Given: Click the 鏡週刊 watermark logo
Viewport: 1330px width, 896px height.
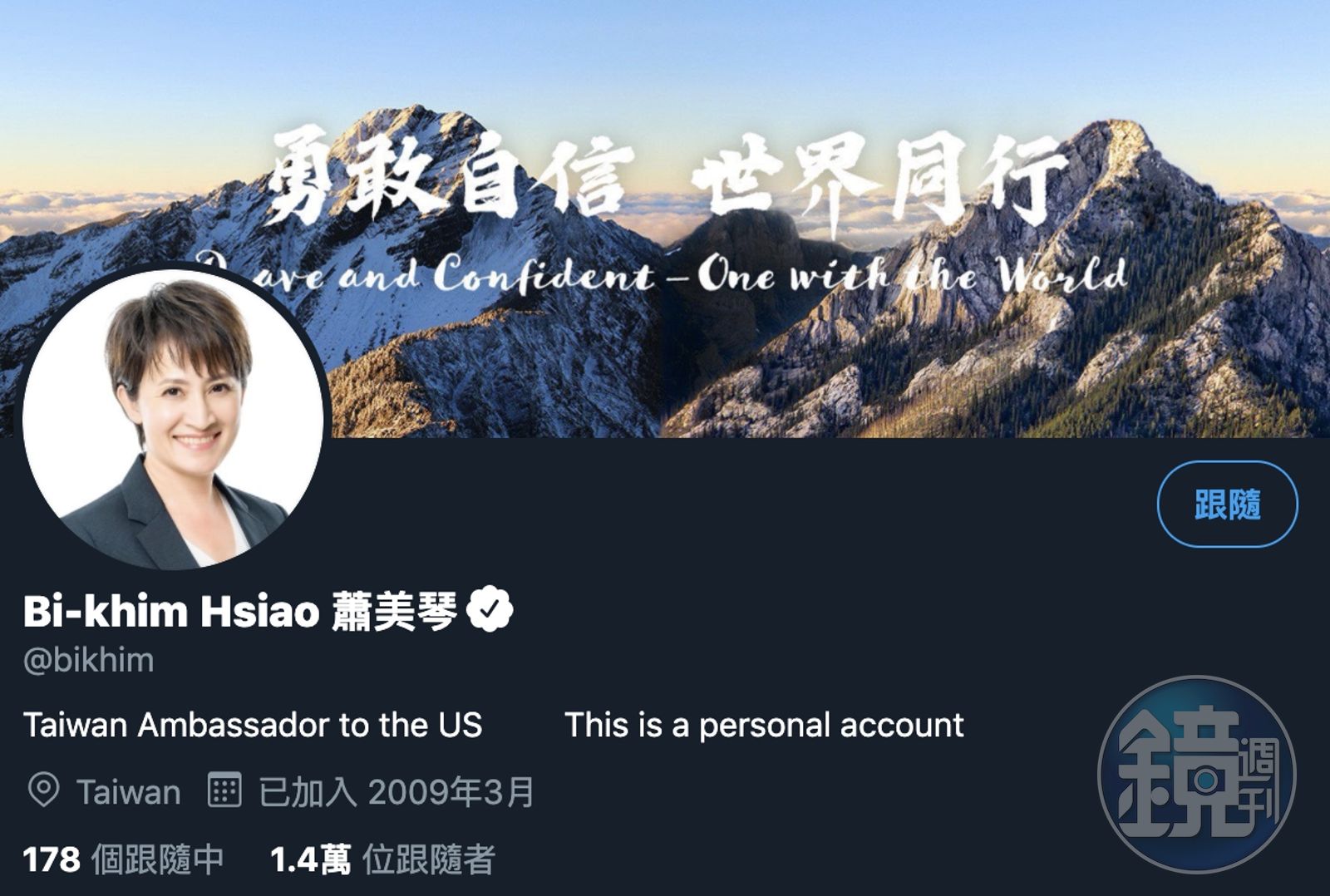Looking at the screenshot, I should pyautogui.click(x=1197, y=775).
